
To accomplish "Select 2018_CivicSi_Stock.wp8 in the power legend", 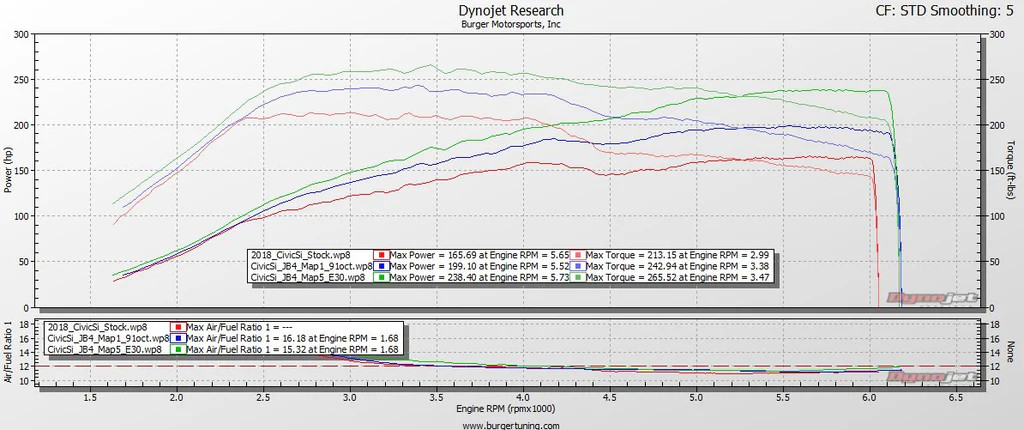I will pos(300,255).
